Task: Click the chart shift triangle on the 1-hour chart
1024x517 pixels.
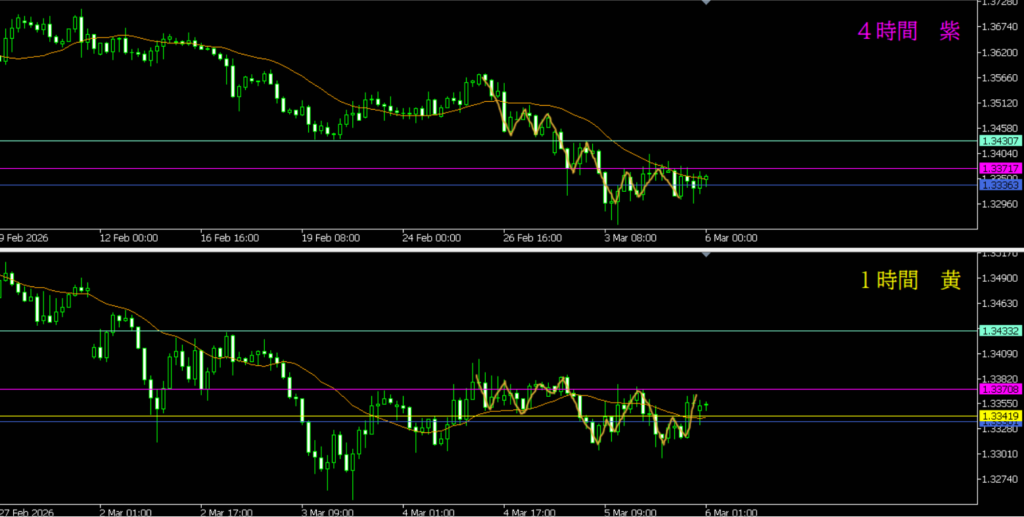Action: pyautogui.click(x=706, y=254)
